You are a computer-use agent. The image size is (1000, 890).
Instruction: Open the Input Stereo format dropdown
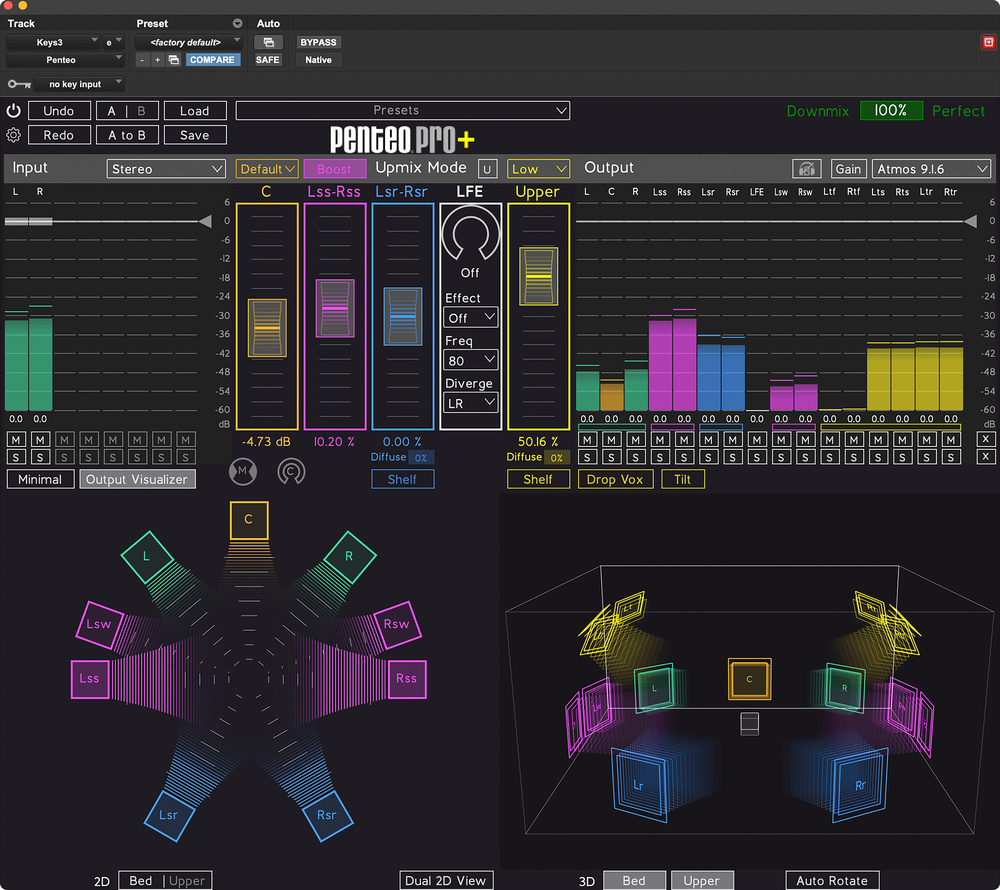coord(166,169)
